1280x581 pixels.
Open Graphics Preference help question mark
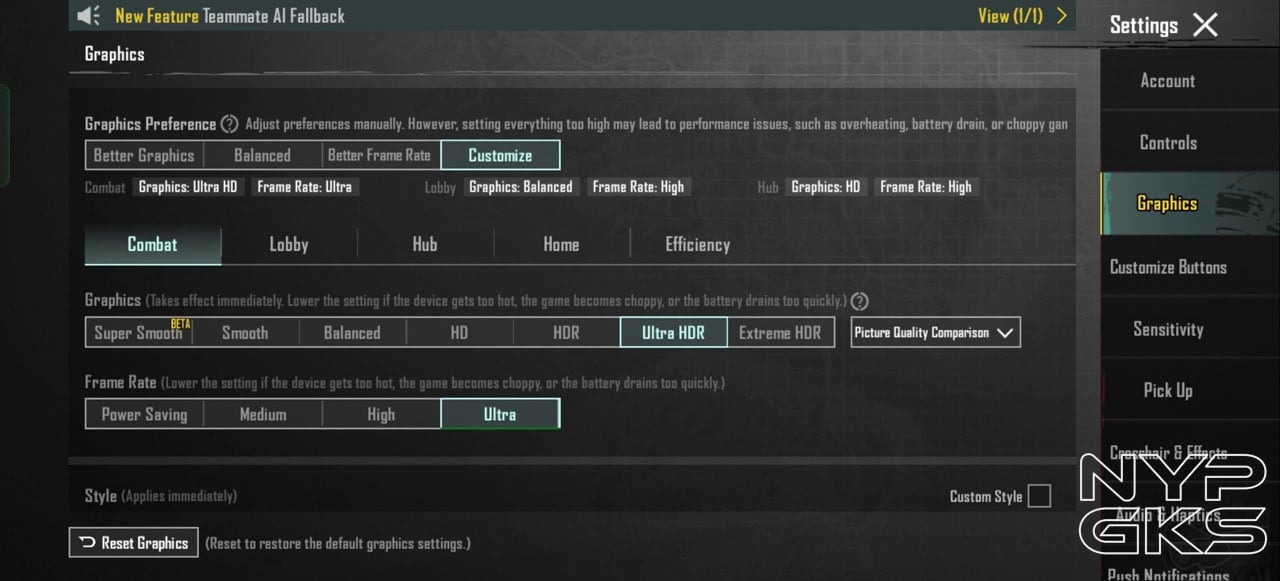[x=229, y=124]
